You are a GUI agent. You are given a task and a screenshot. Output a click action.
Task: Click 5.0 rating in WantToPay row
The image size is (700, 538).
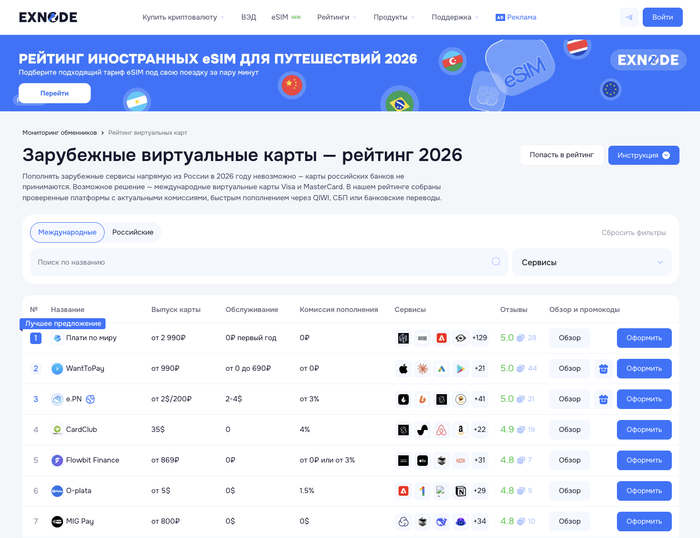[x=507, y=369]
